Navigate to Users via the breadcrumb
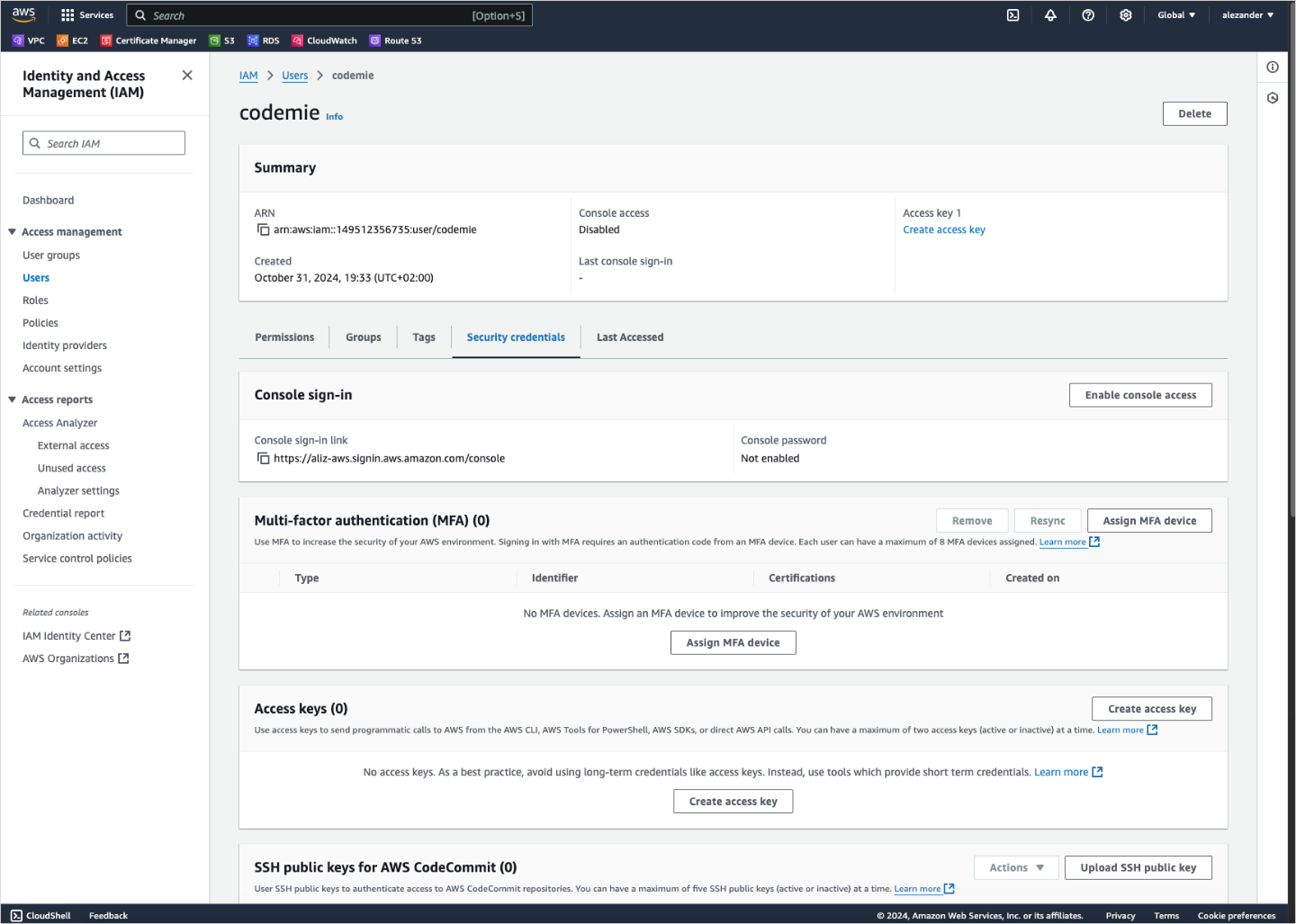 [294, 76]
